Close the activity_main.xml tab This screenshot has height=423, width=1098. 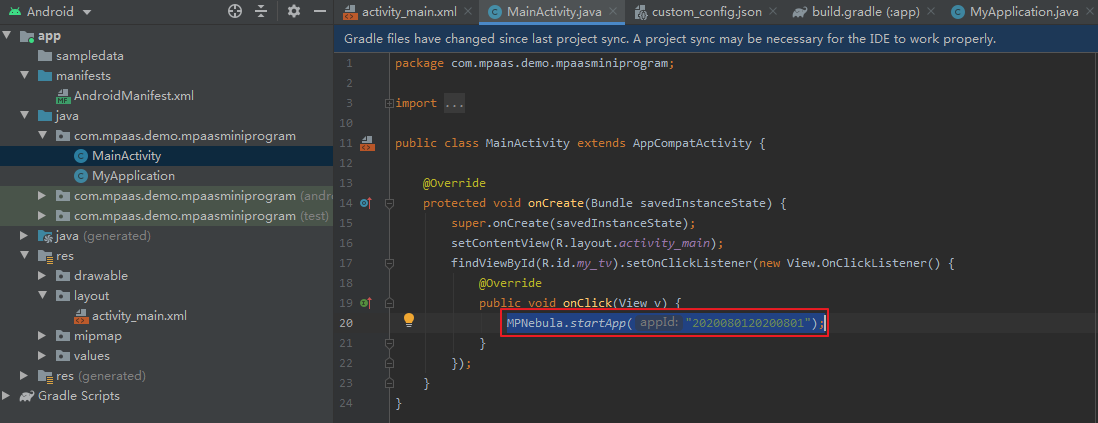point(468,12)
